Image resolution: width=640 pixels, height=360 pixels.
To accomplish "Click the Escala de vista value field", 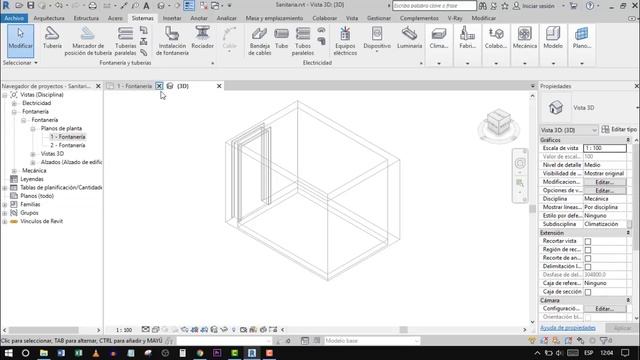I will point(604,148).
